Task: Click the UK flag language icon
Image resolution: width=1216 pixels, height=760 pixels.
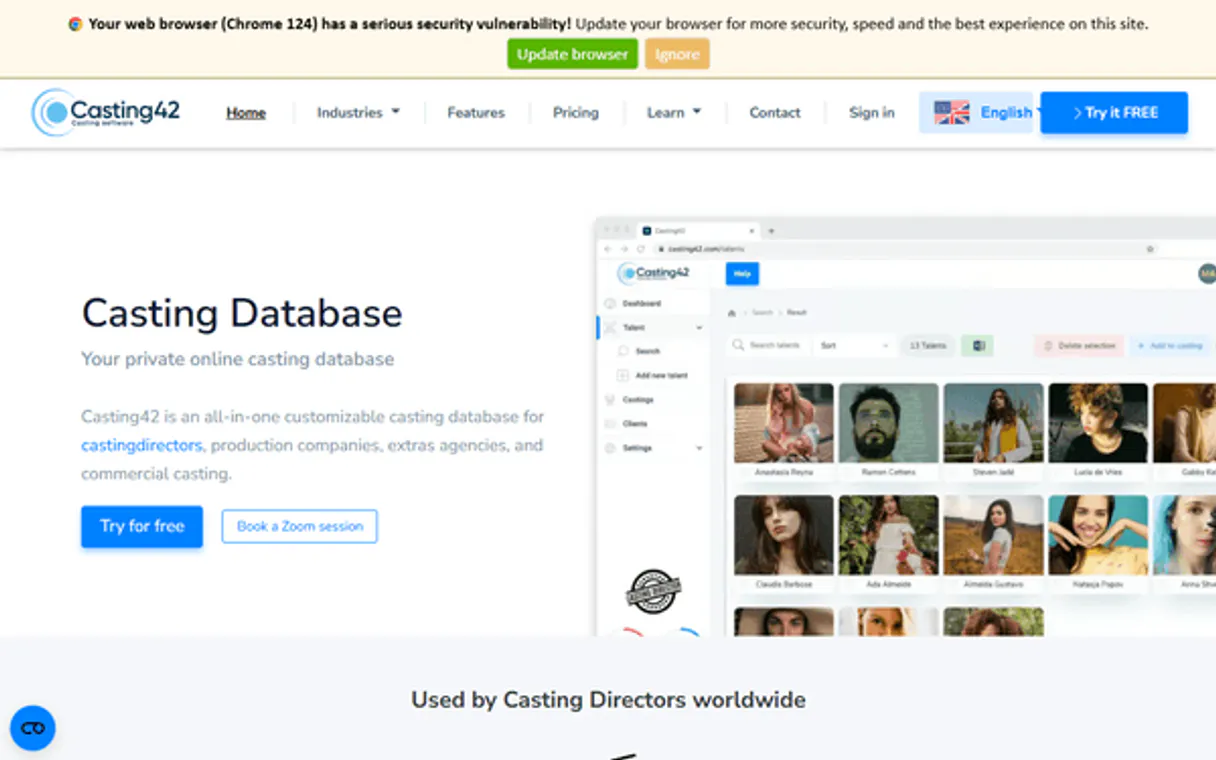Action: 951,112
